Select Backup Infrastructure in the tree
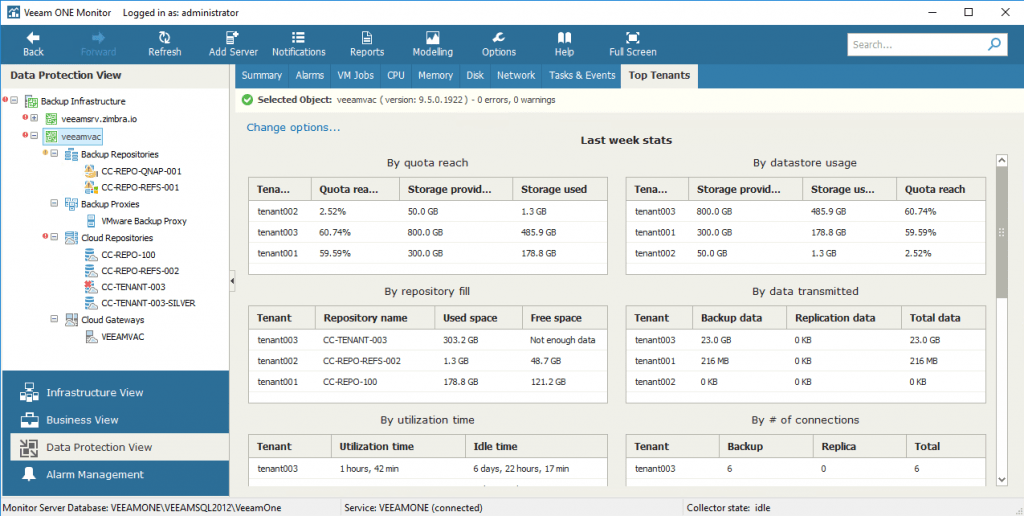The image size is (1024, 516). (83, 101)
